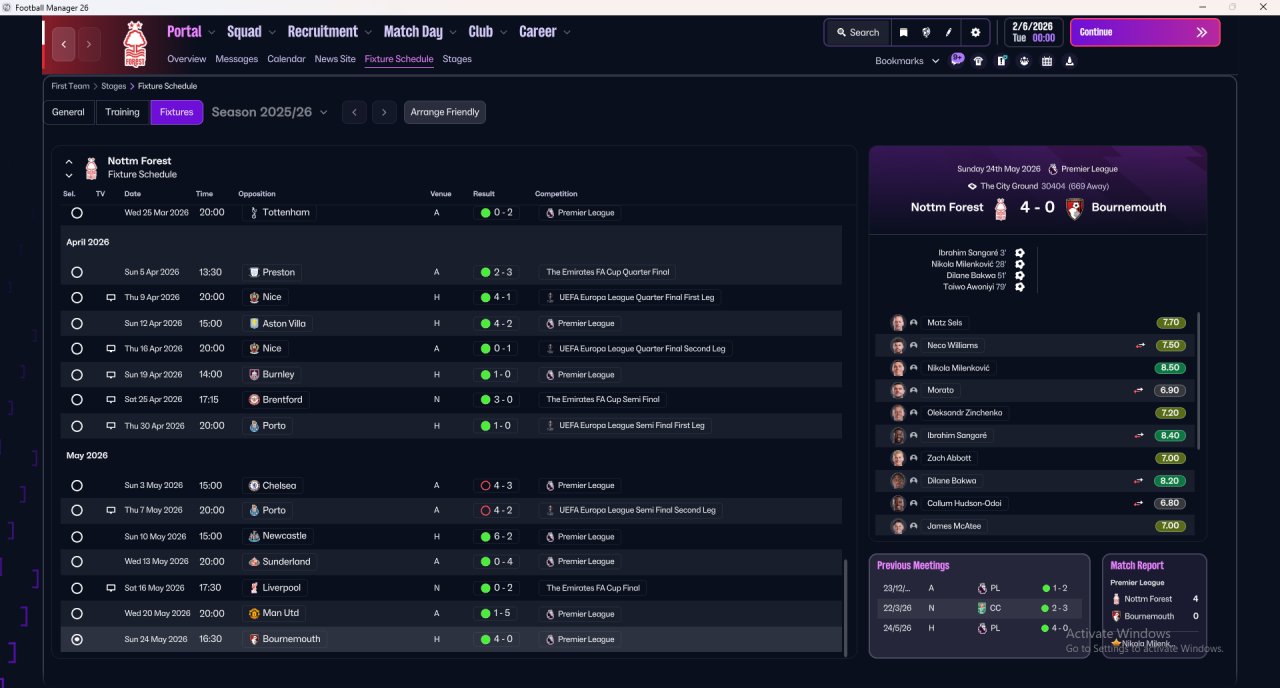Screen dimensions: 1280x688
Task: Select the Preston fixture radio button
Action: tap(77, 272)
